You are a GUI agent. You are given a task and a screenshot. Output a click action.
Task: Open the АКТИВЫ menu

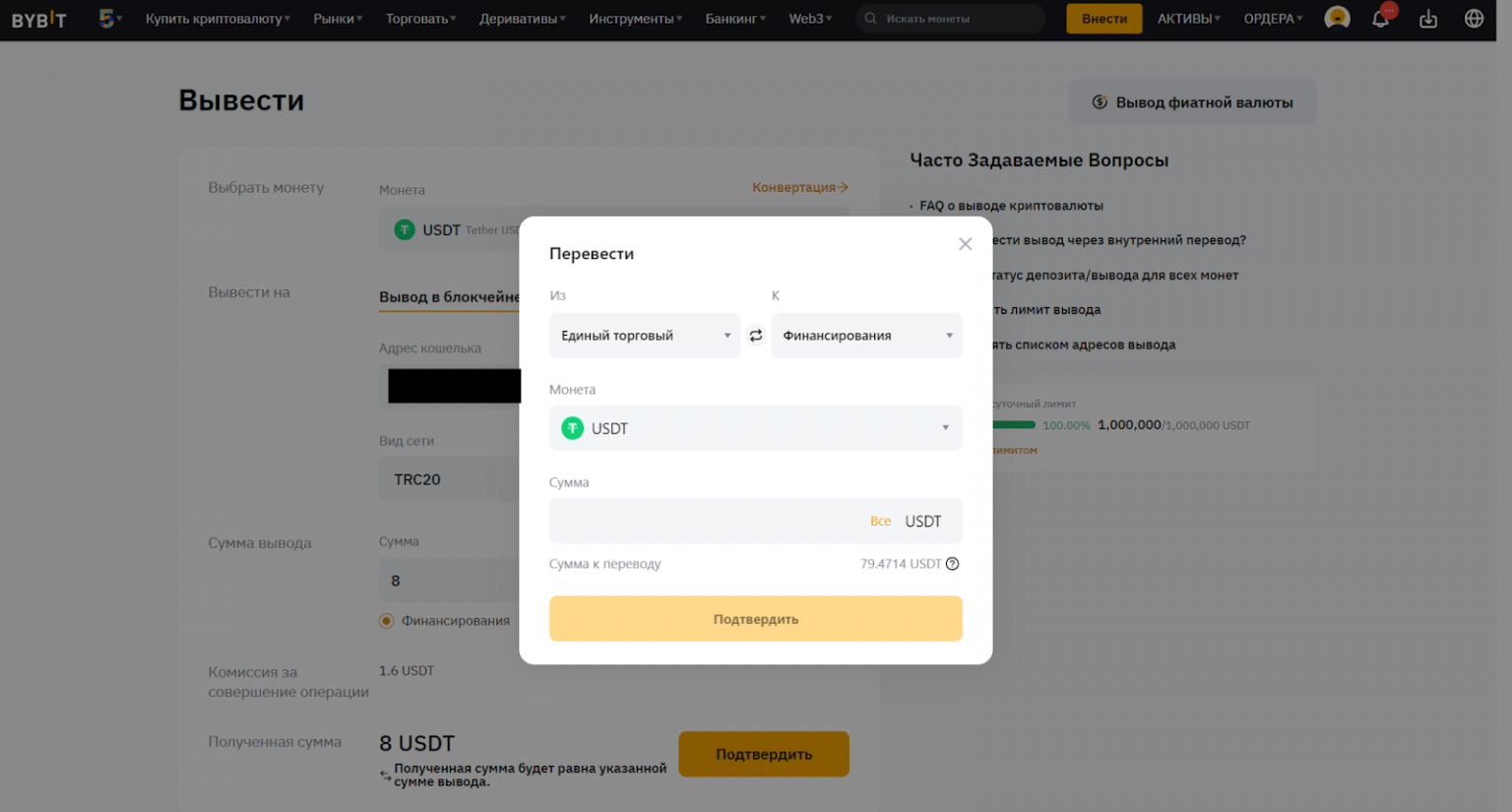[x=1187, y=18]
